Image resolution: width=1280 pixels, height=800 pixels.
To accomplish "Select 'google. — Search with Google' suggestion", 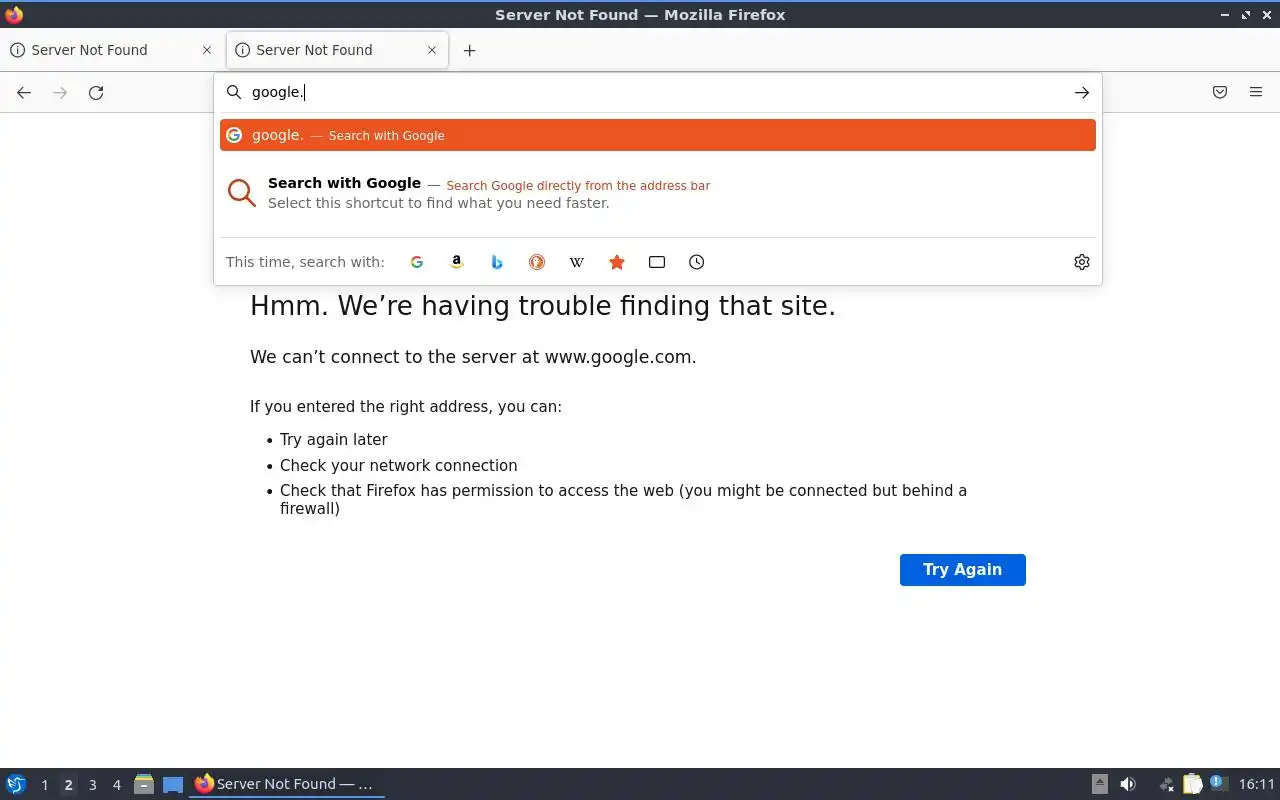I will (657, 135).
